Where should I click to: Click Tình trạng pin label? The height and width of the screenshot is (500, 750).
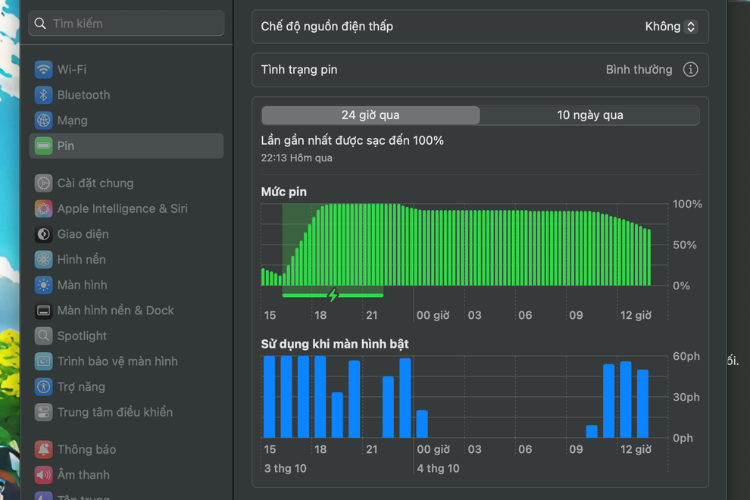click(299, 70)
